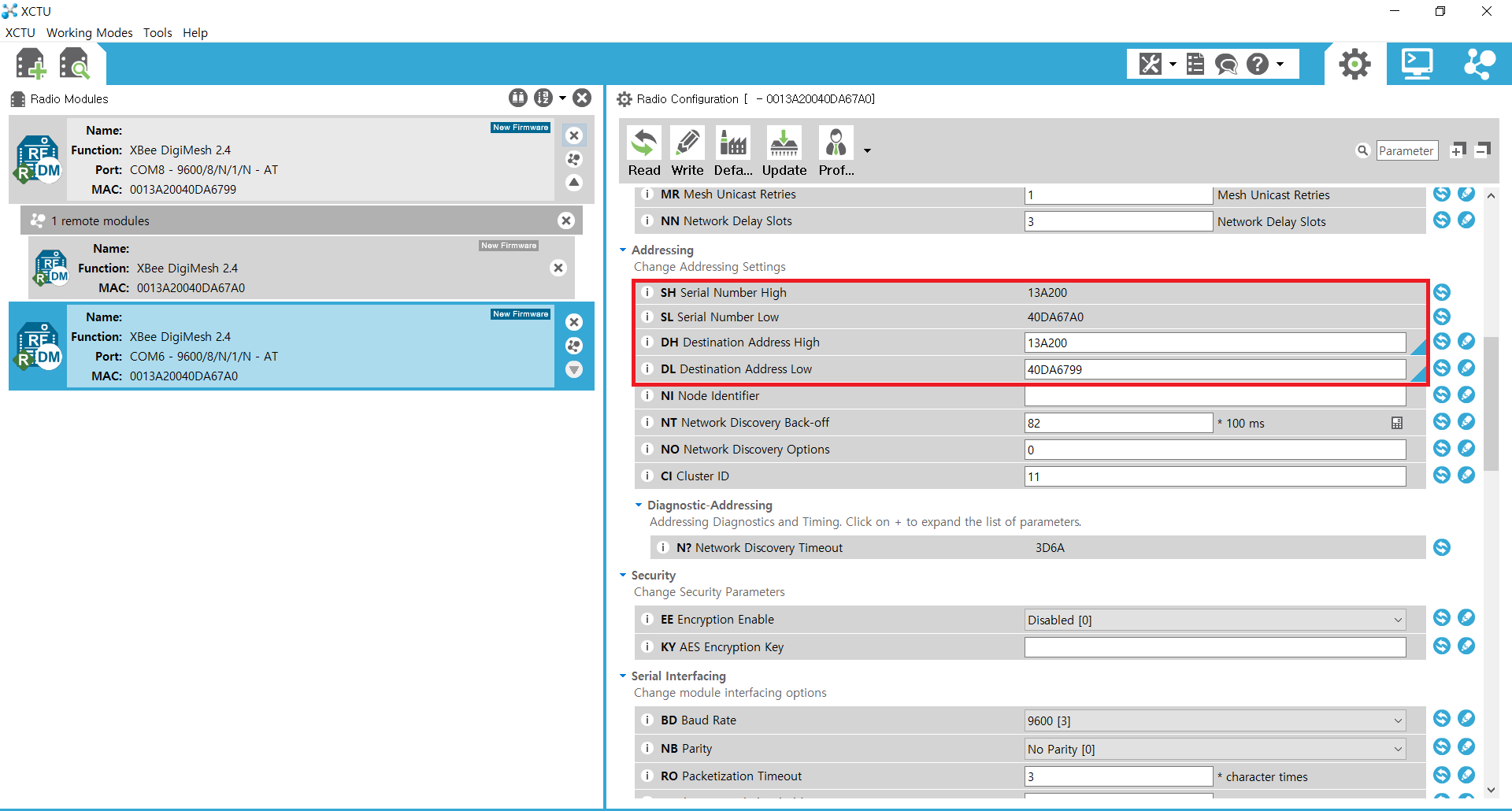1512x811 pixels.
Task: Write the DL Destination Address Low value
Action: (1466, 368)
